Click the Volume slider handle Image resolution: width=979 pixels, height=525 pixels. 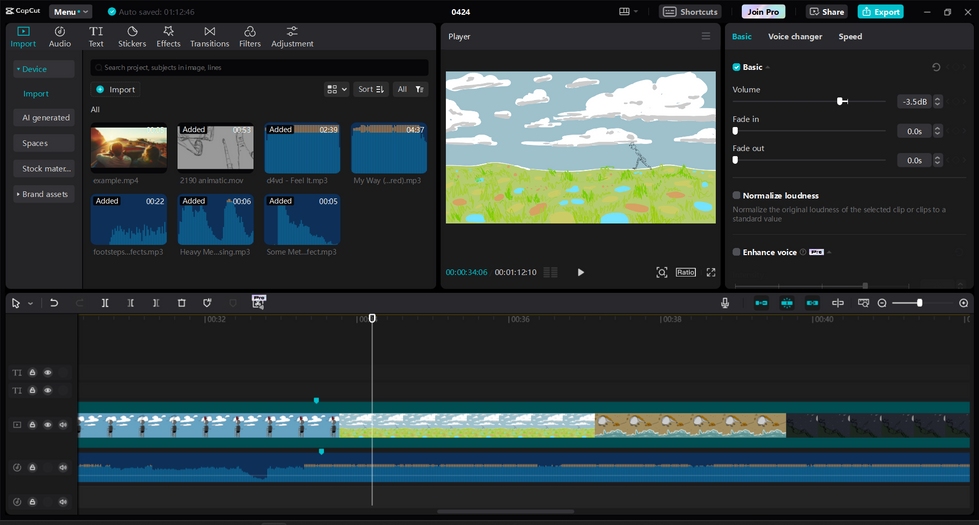pos(840,101)
